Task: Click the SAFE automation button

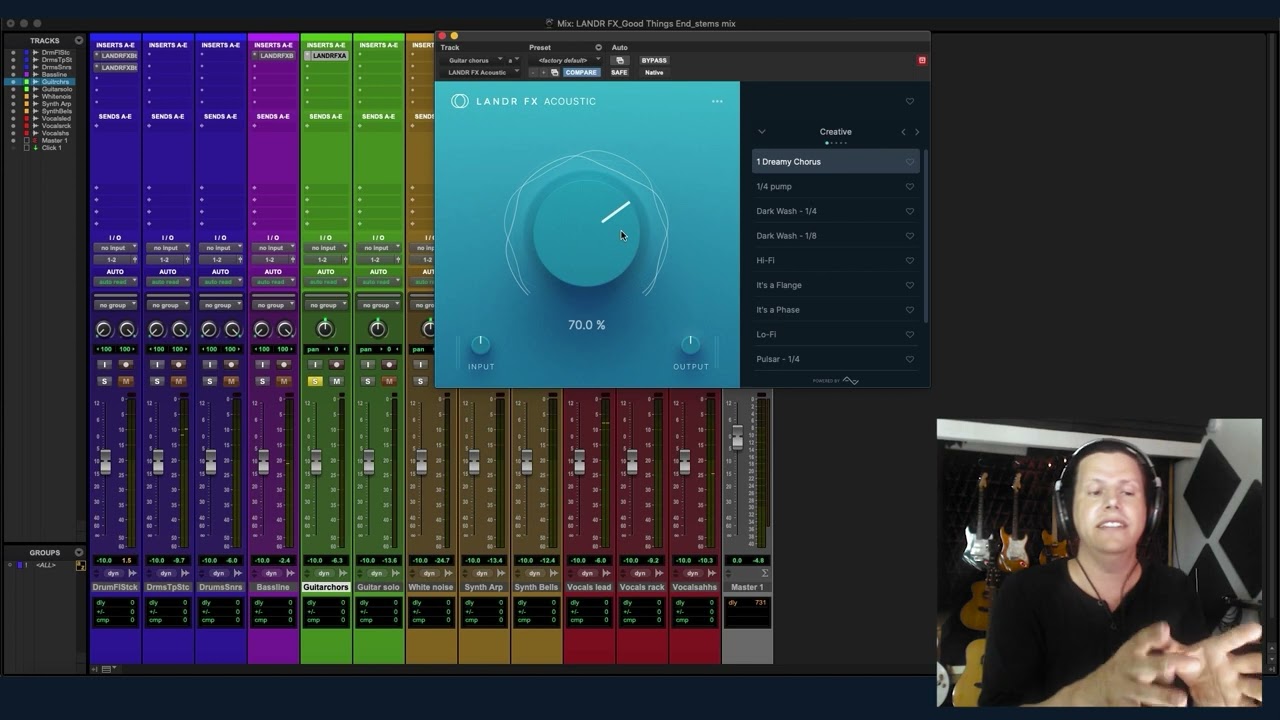Action: (x=619, y=72)
